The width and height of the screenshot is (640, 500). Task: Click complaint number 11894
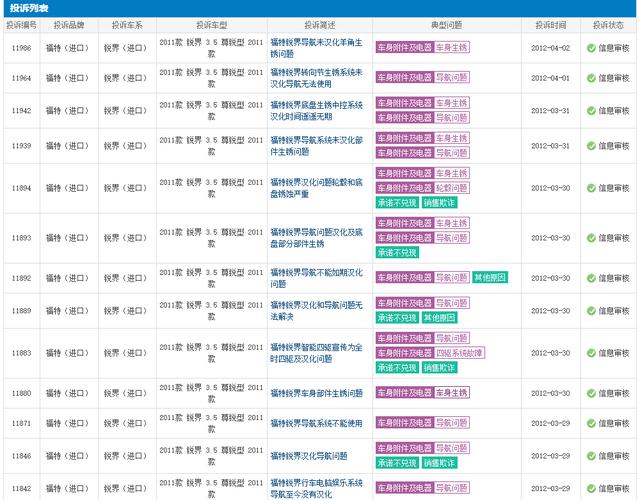tap(22, 188)
